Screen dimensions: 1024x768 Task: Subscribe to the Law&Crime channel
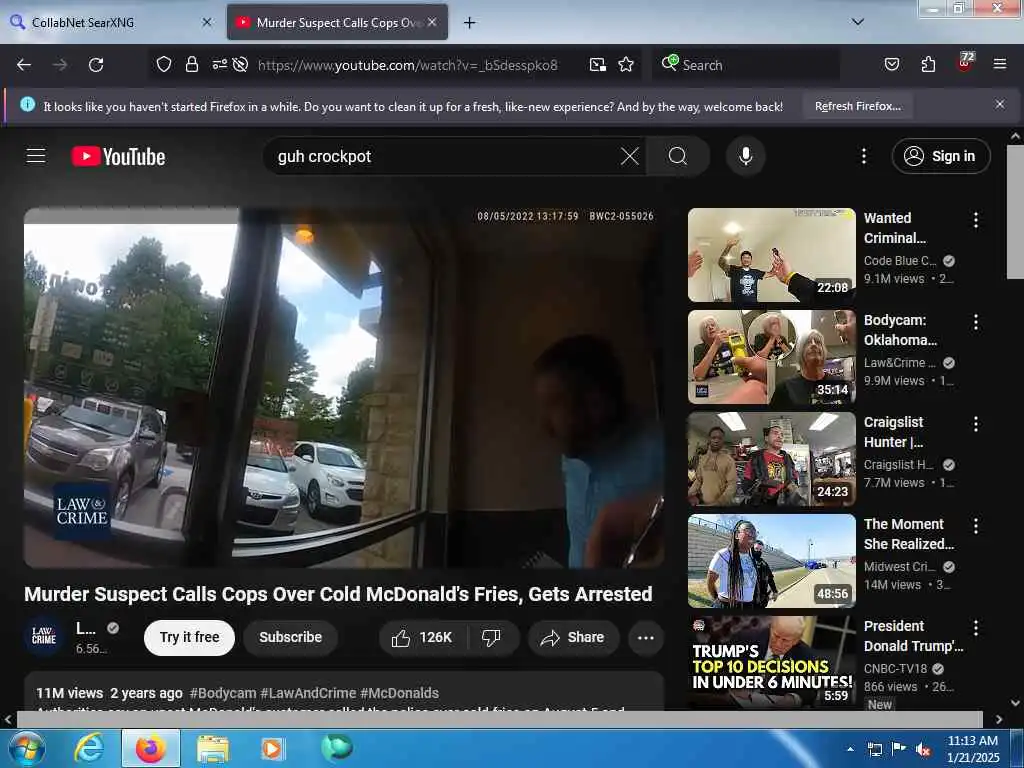(x=291, y=637)
